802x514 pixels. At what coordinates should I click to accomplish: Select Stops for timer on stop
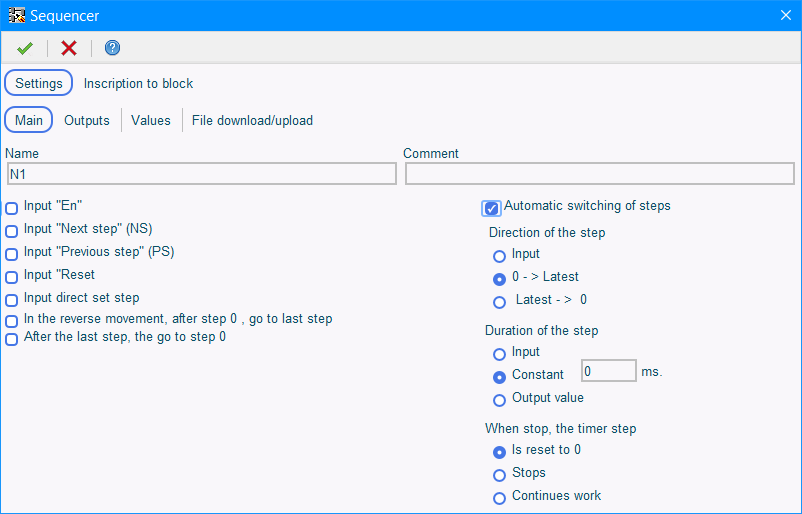[x=499, y=475]
